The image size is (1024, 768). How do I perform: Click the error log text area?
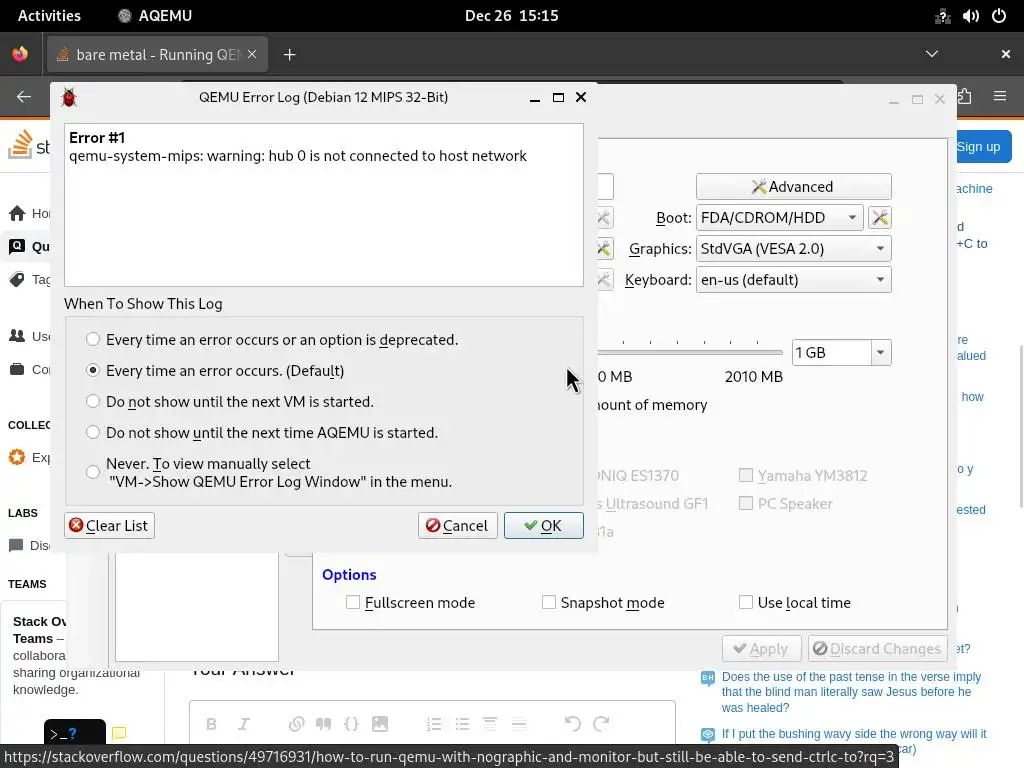tap(324, 205)
